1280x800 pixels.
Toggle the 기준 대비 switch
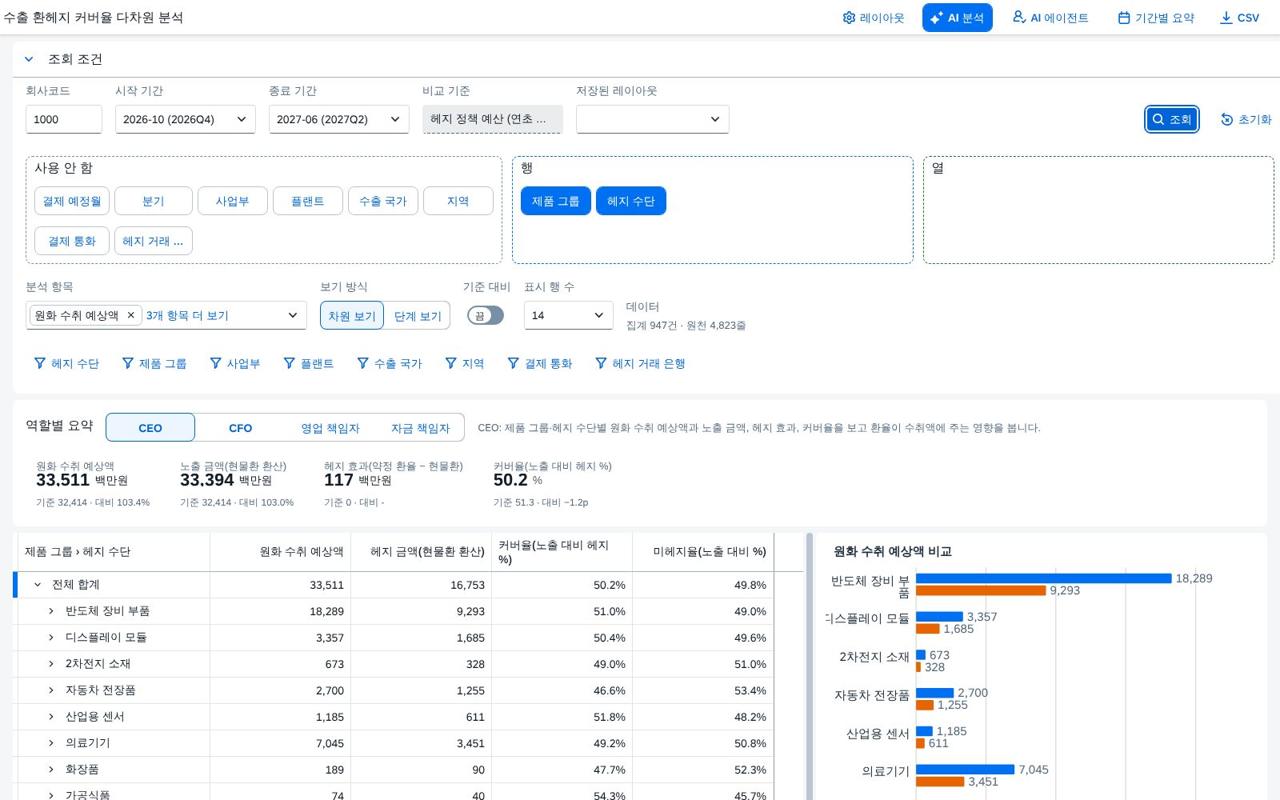pos(486,315)
